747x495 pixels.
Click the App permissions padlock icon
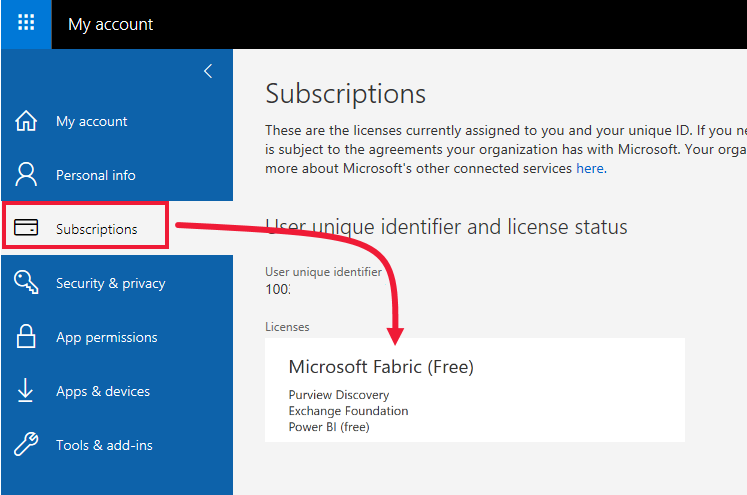coord(26,337)
